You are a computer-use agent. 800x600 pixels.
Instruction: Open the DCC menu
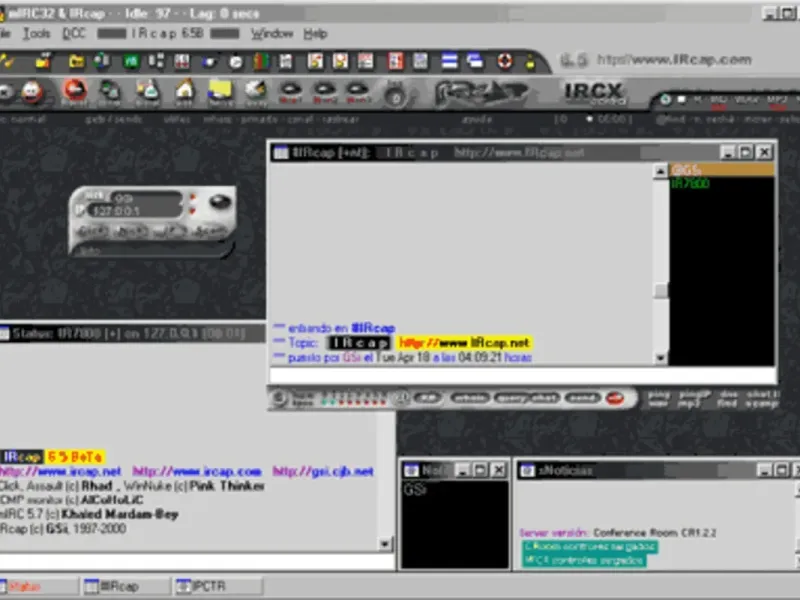(74, 34)
